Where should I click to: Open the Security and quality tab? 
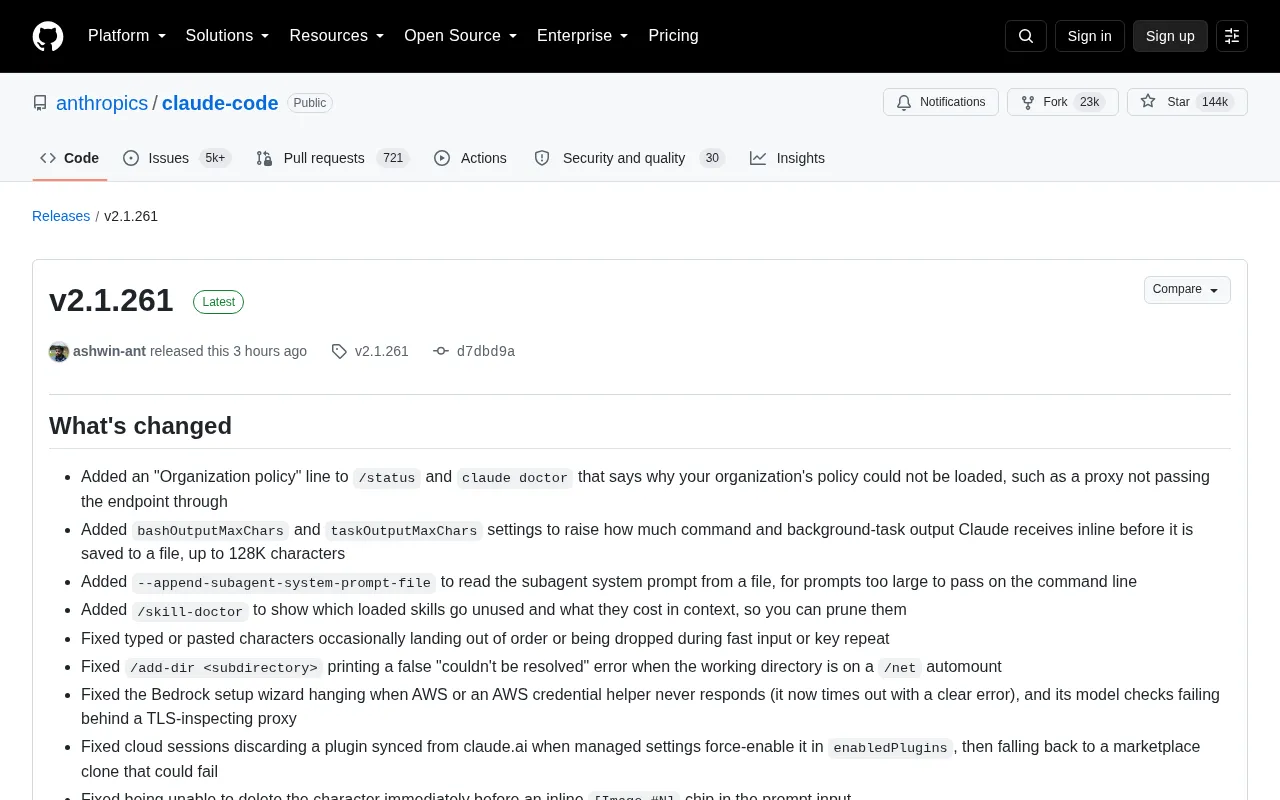coord(629,158)
